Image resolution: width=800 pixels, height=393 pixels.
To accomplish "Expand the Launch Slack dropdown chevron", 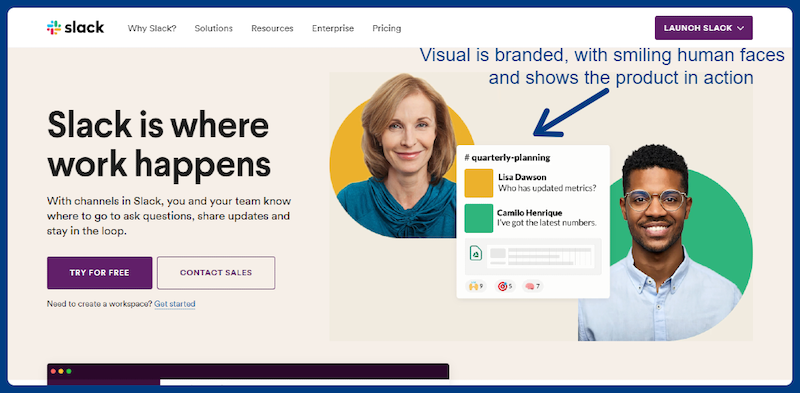I will (x=741, y=28).
